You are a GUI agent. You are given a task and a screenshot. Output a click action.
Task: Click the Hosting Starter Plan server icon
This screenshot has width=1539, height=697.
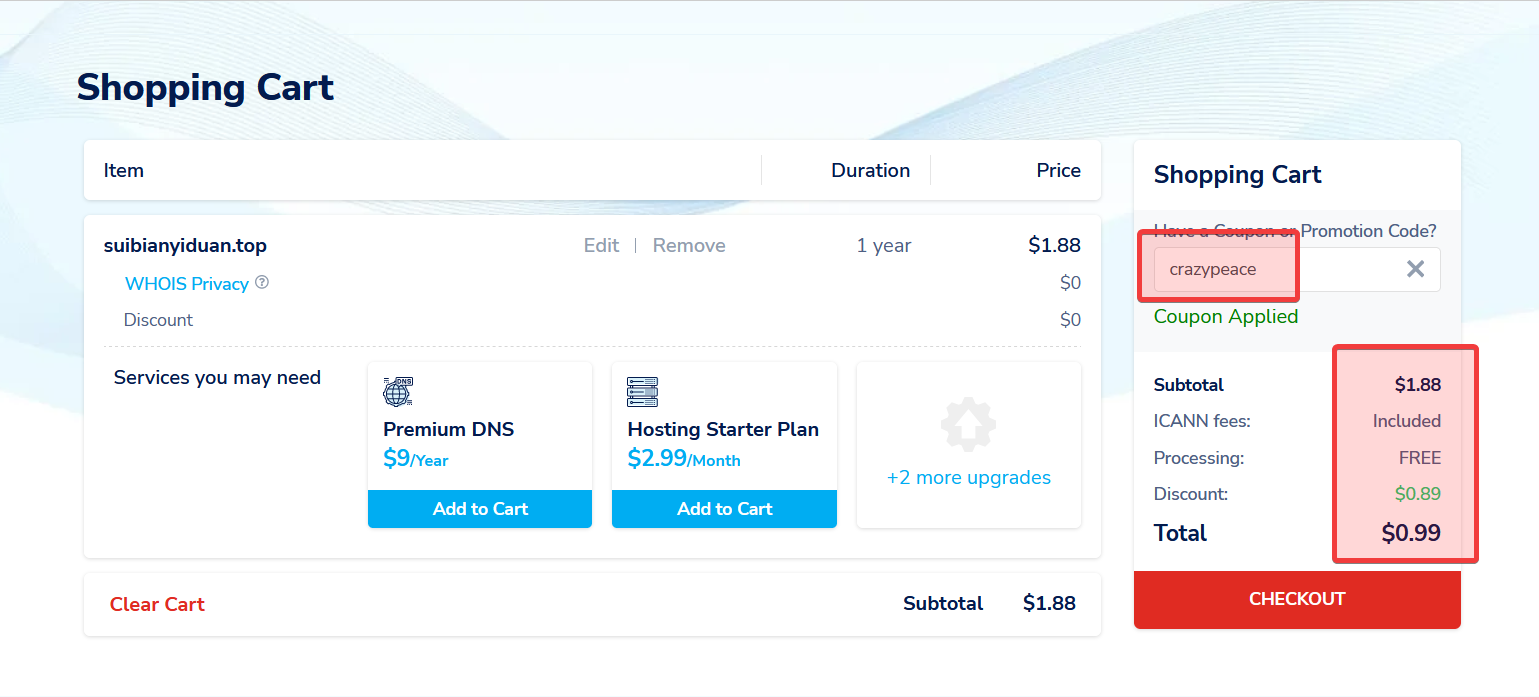[642, 391]
